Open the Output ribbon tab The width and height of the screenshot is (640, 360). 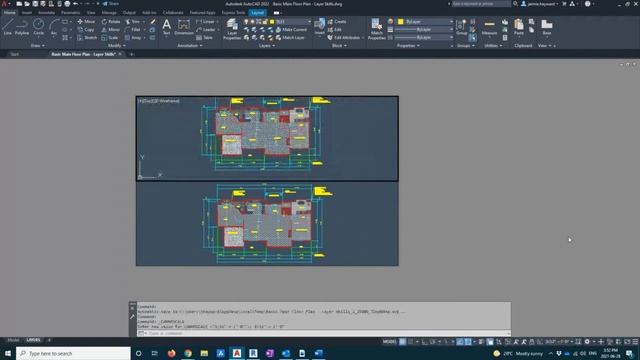point(129,13)
